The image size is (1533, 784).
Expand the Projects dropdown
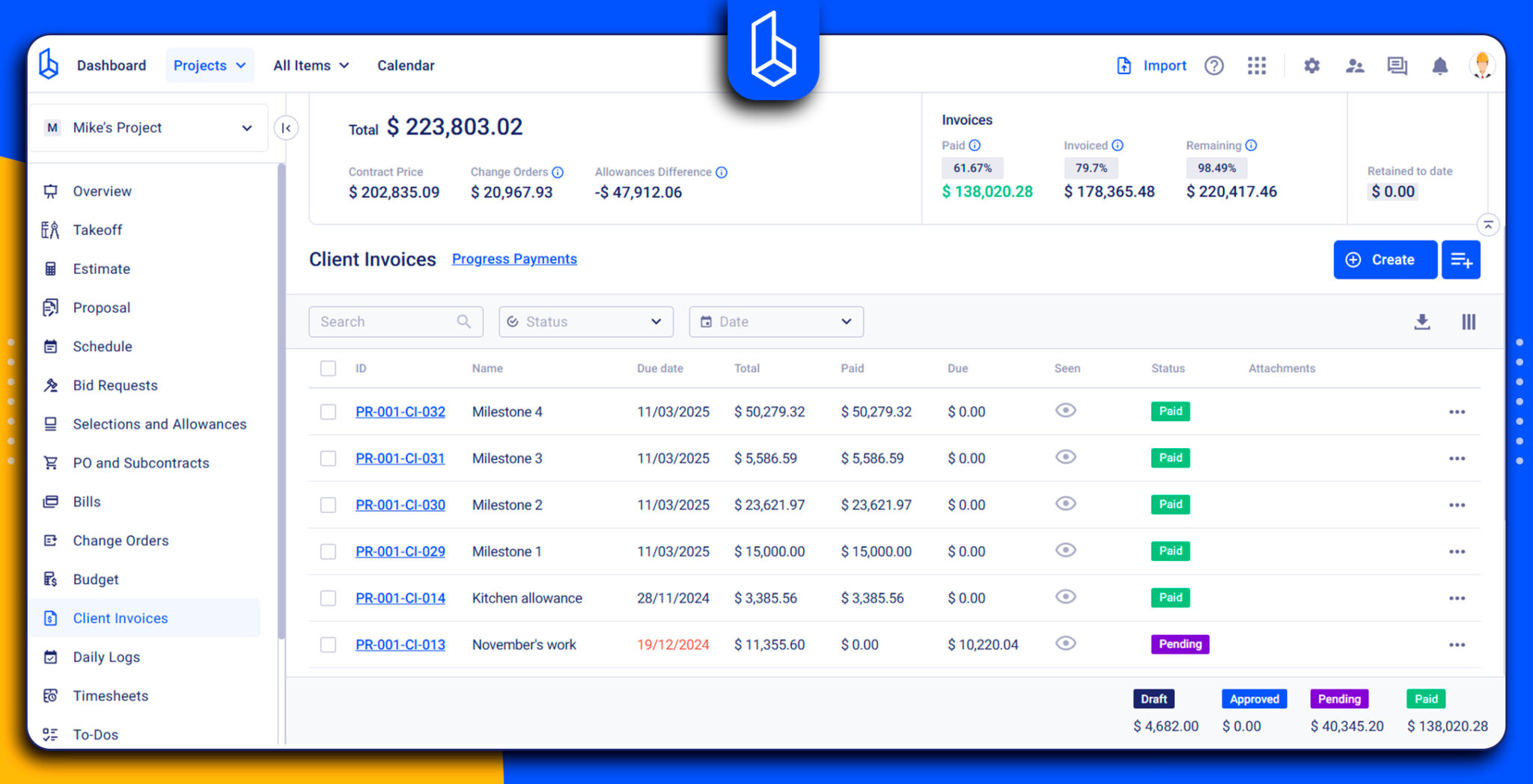click(x=210, y=66)
